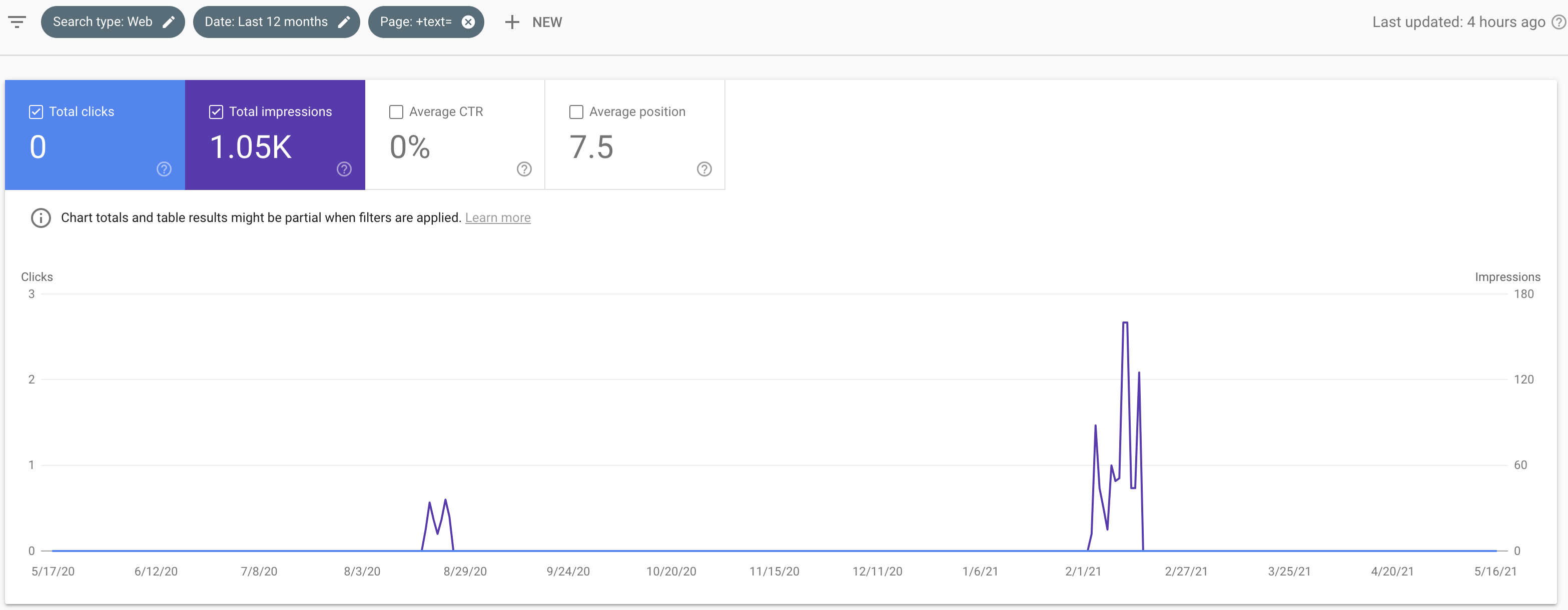Screen dimensions: 1568x610
Task: Uncheck the Total impressions checkbox
Action: pos(216,112)
